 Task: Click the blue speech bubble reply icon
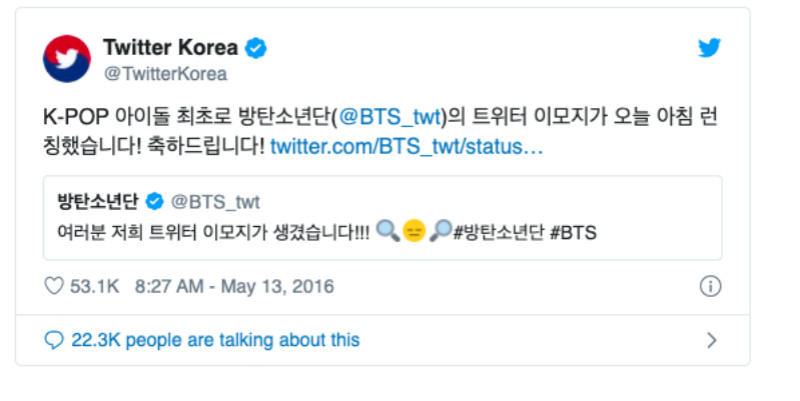[x=54, y=340]
